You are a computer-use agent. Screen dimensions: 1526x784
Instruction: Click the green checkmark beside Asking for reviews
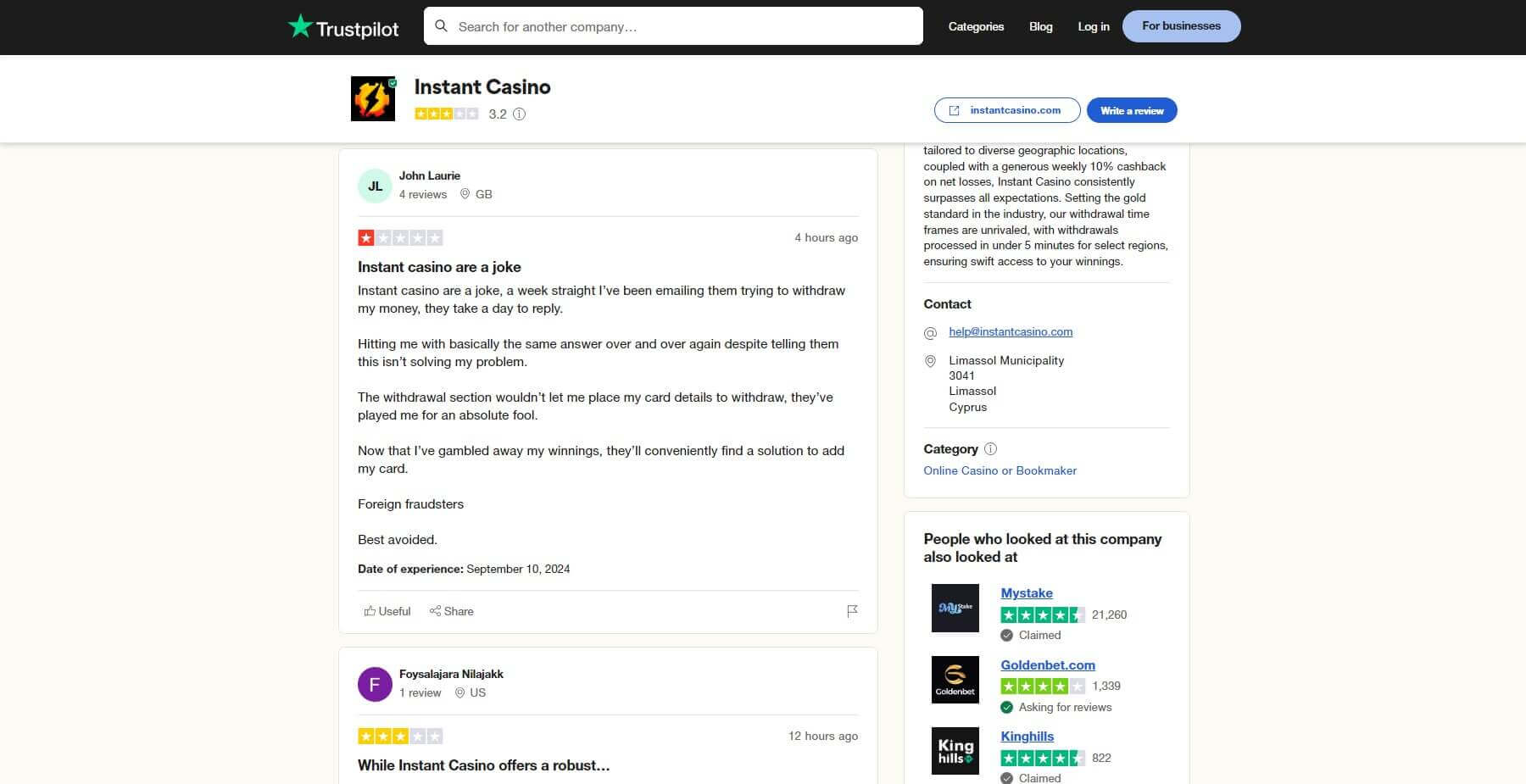[x=1006, y=707]
